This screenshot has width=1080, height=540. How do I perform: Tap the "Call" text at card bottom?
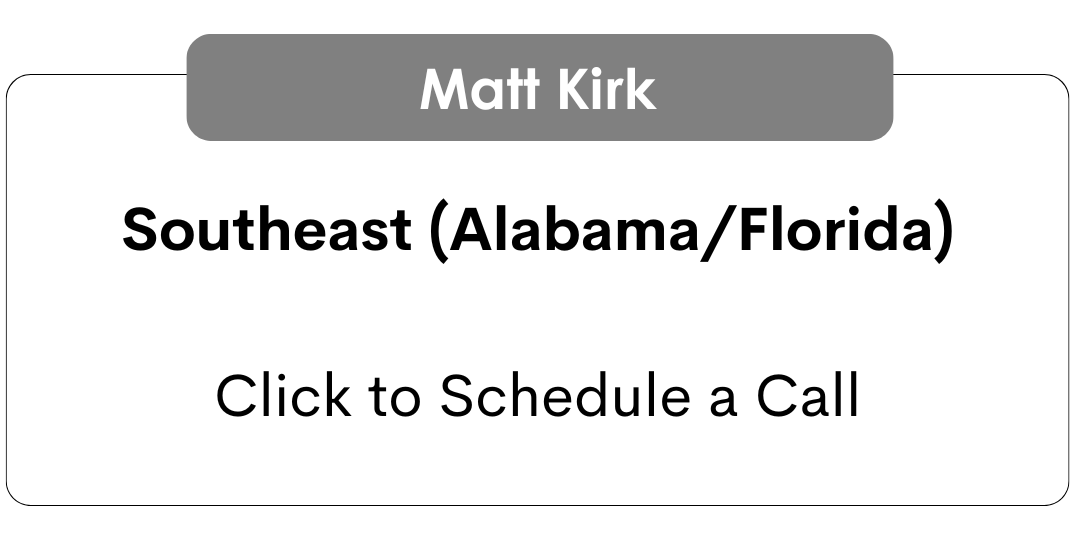(807, 395)
